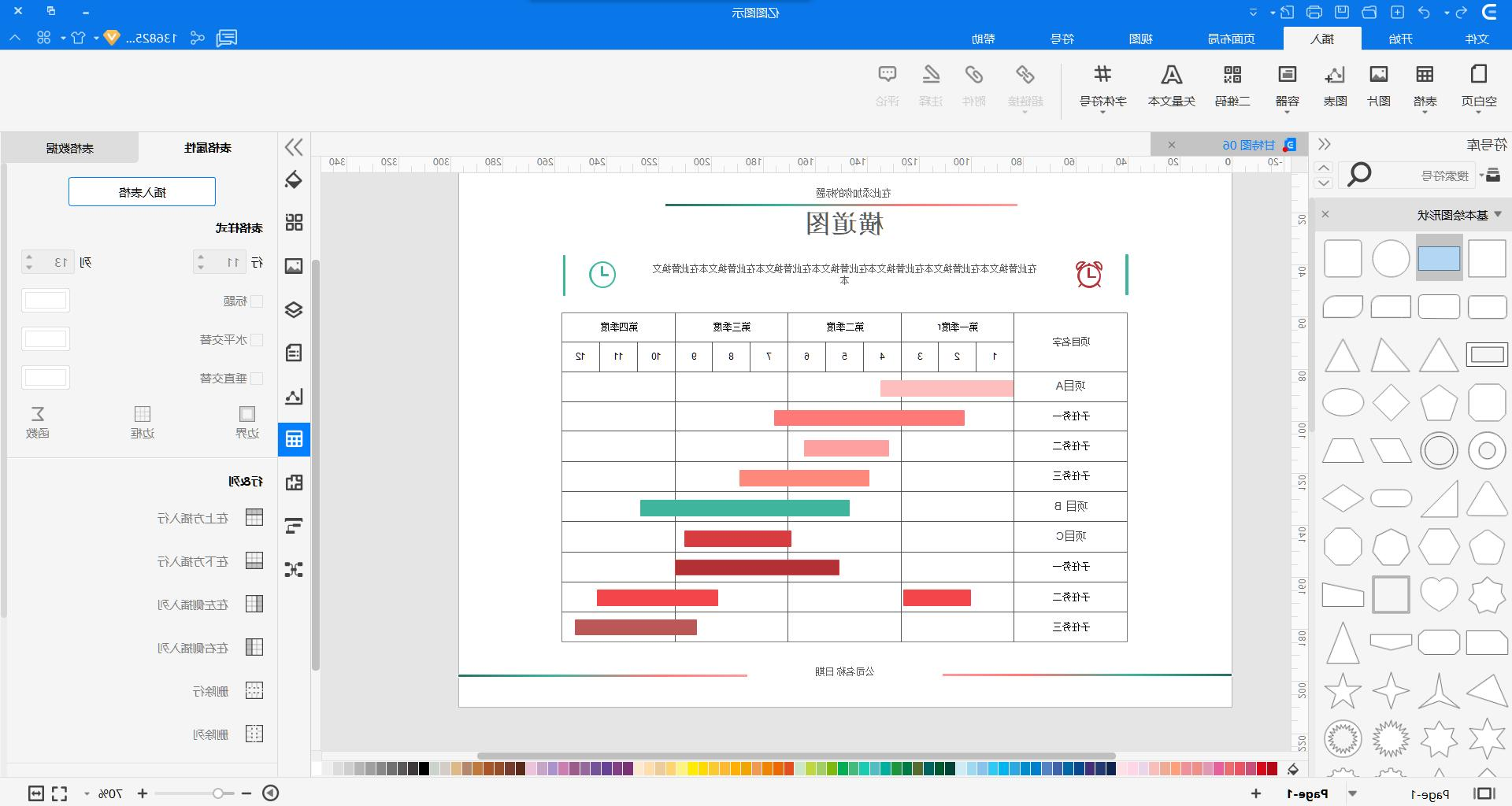Click the color box beside horizontal alternate (水平交替)
Viewport: 1512px width, 806px height.
pos(46,339)
